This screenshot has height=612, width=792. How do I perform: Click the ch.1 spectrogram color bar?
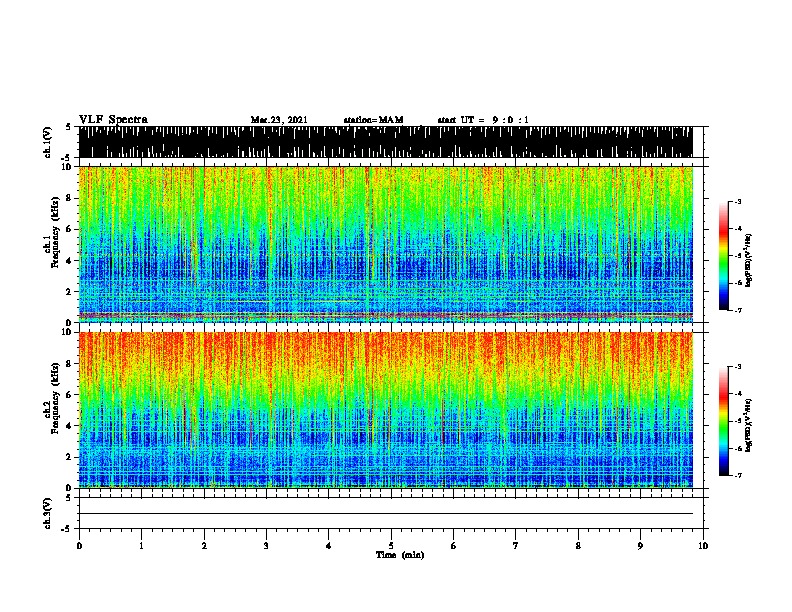tap(723, 256)
